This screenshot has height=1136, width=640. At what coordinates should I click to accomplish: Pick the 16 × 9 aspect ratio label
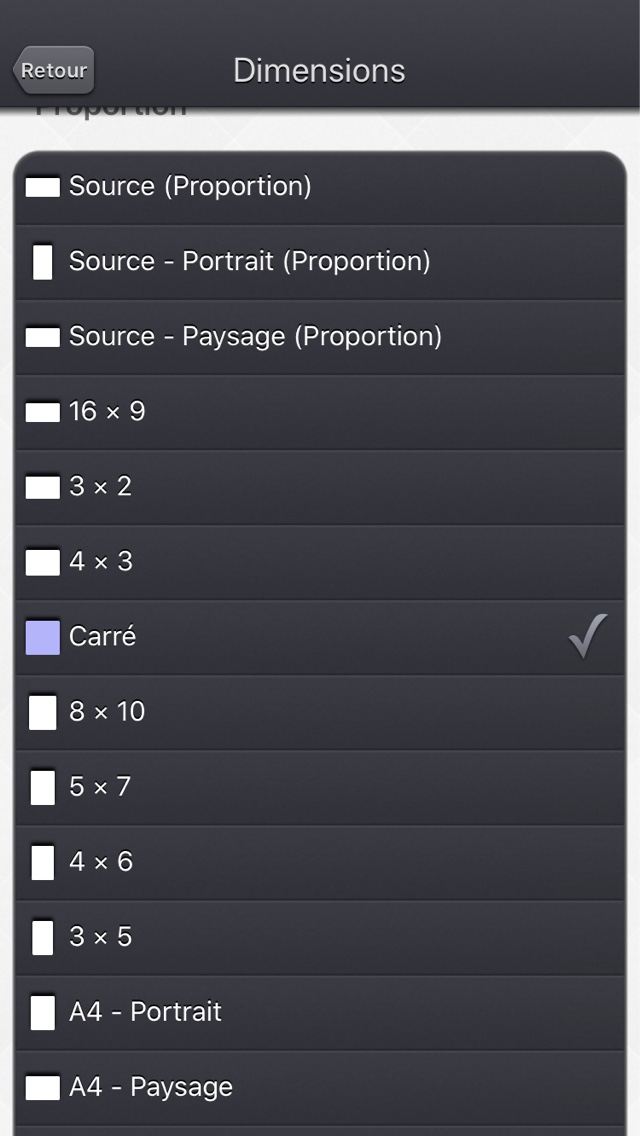tap(107, 412)
